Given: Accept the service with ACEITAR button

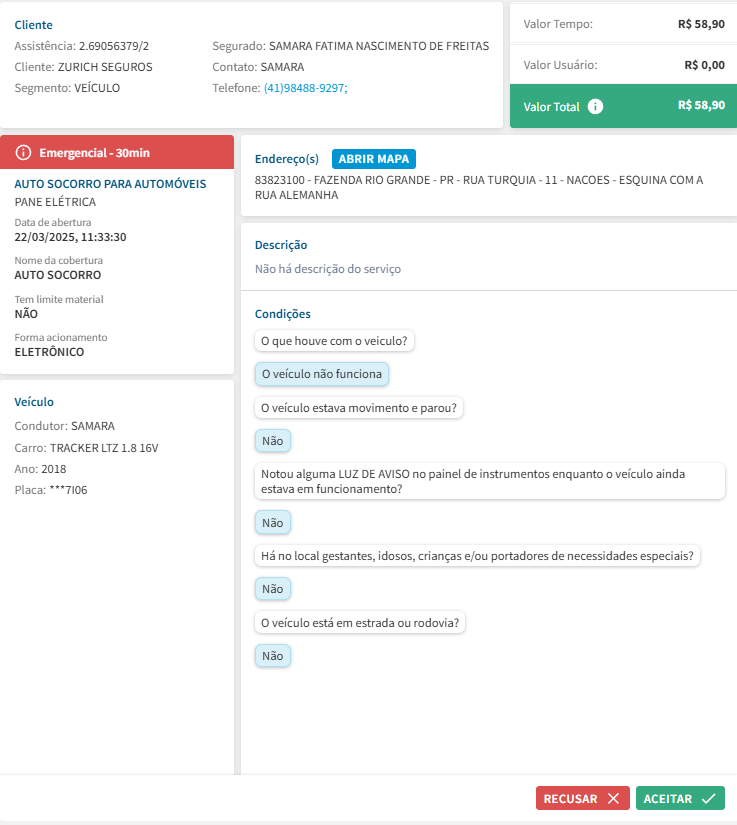Looking at the screenshot, I should [680, 798].
